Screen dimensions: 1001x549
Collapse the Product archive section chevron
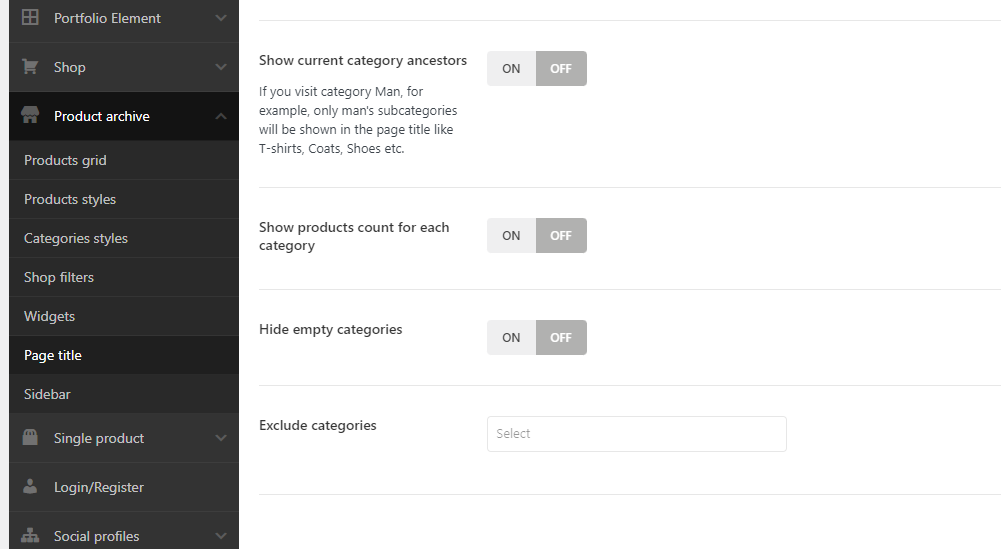pos(221,116)
